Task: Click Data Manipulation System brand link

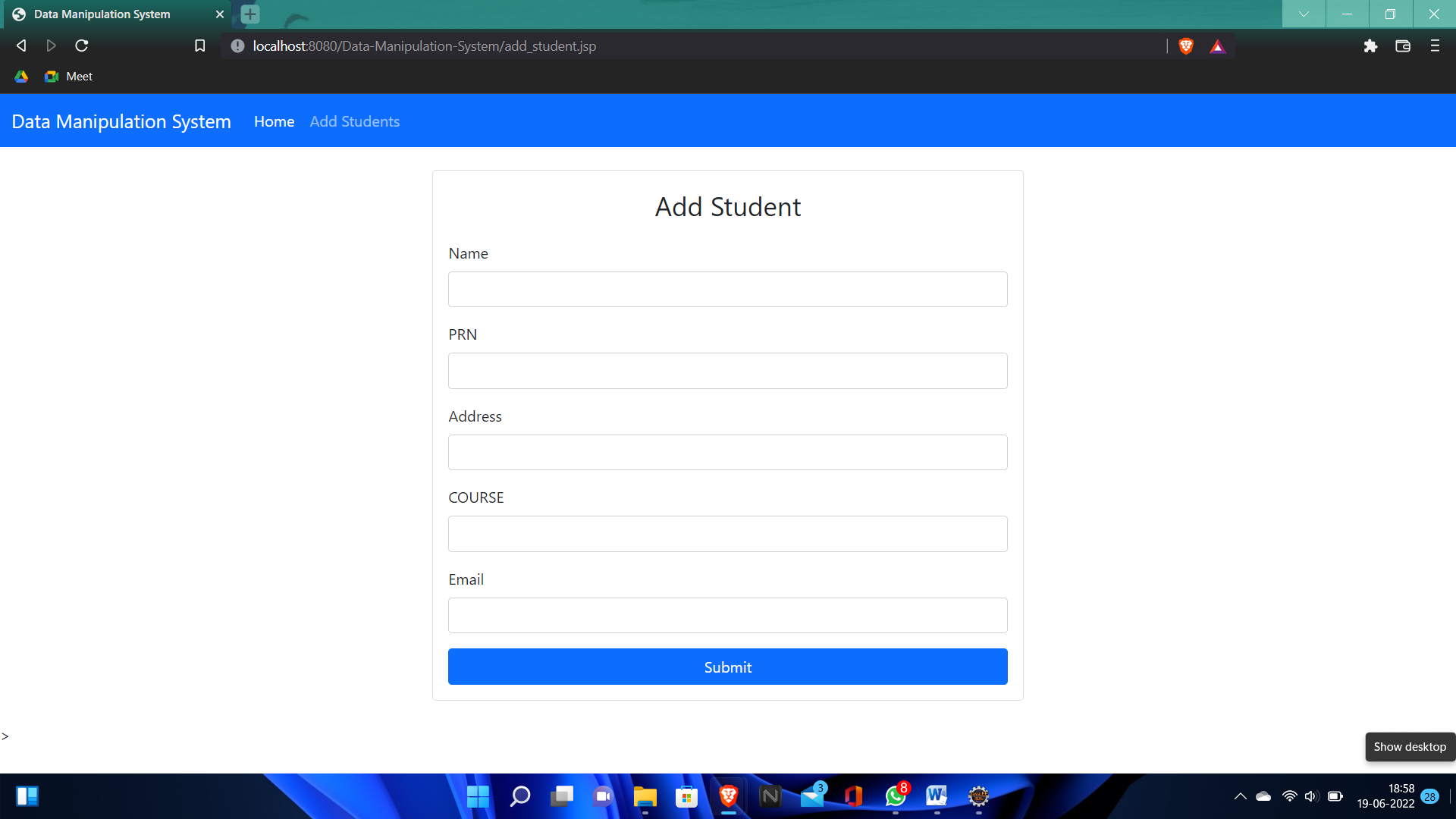Action: click(121, 121)
